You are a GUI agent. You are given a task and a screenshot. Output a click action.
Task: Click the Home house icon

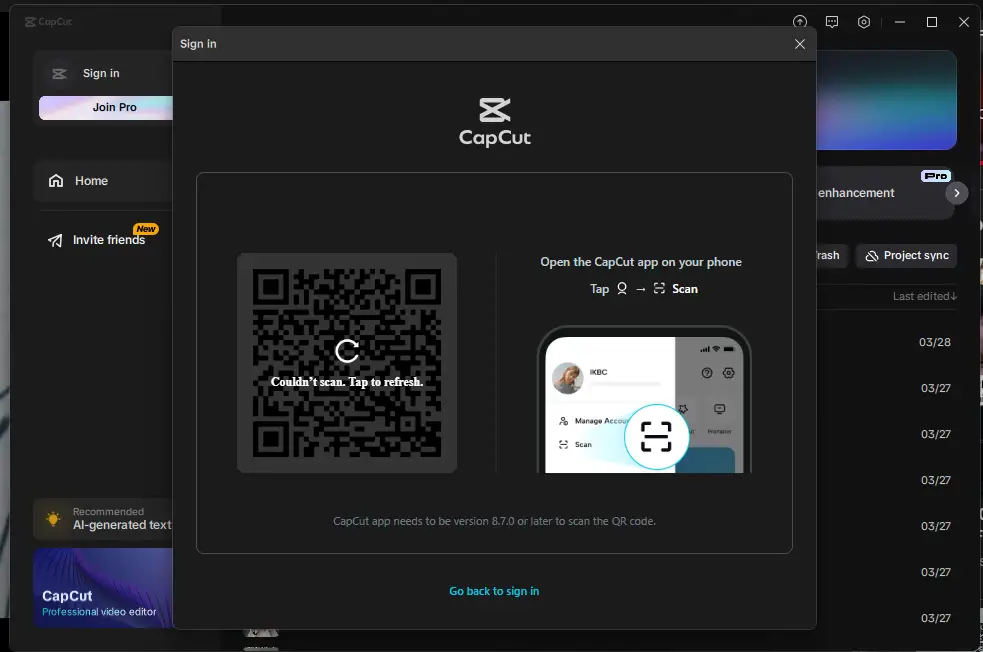pyautogui.click(x=56, y=181)
